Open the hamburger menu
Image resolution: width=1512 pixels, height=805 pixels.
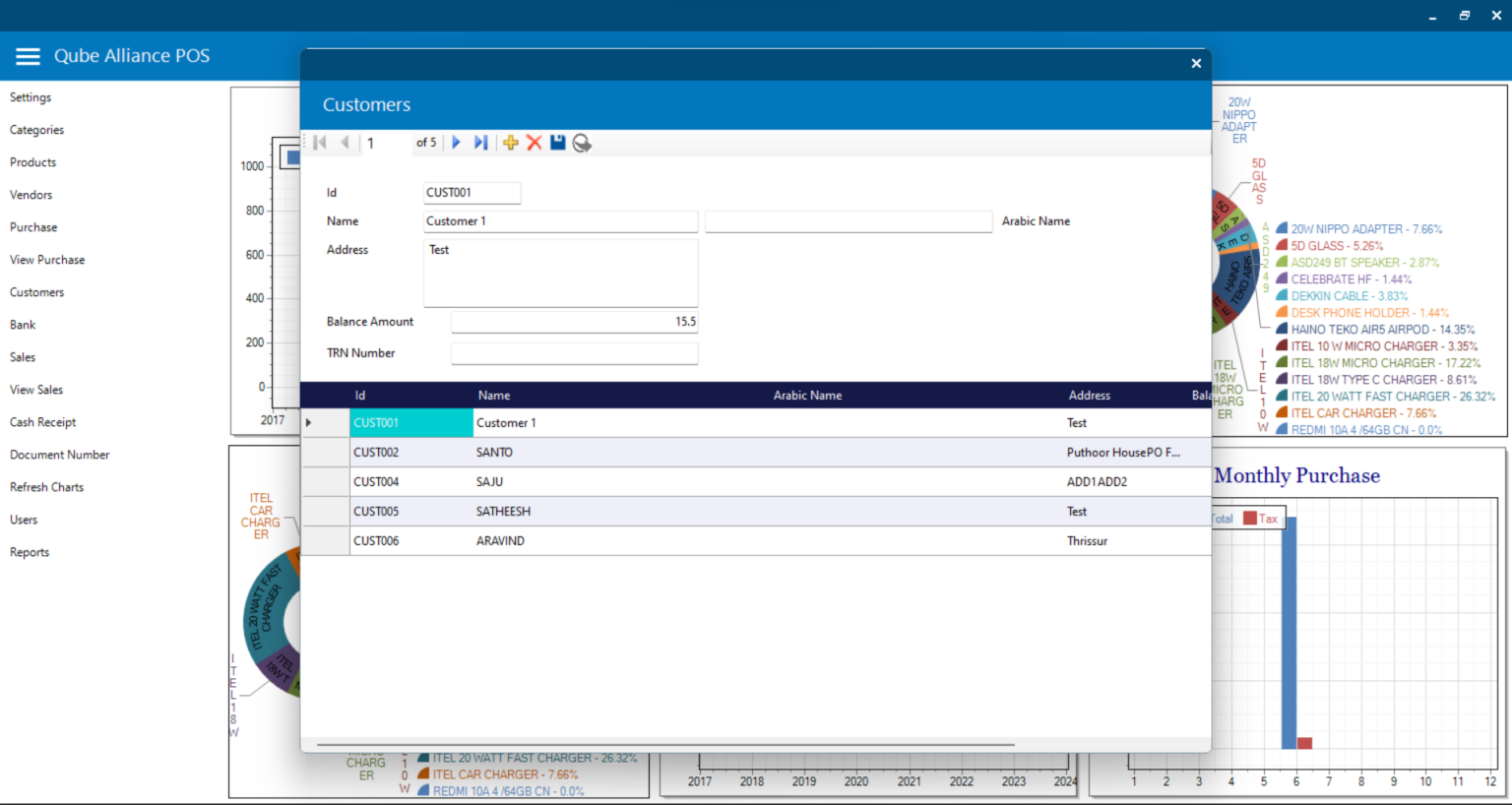(28, 56)
